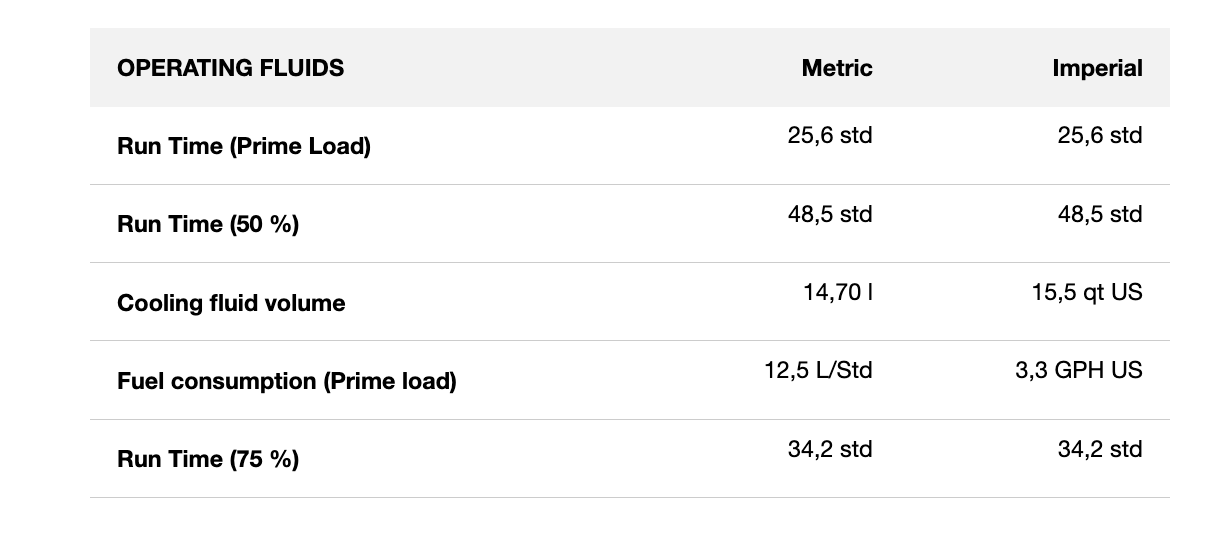
Task: Click the Run Time (Prime Load) row label
Action: tap(243, 146)
